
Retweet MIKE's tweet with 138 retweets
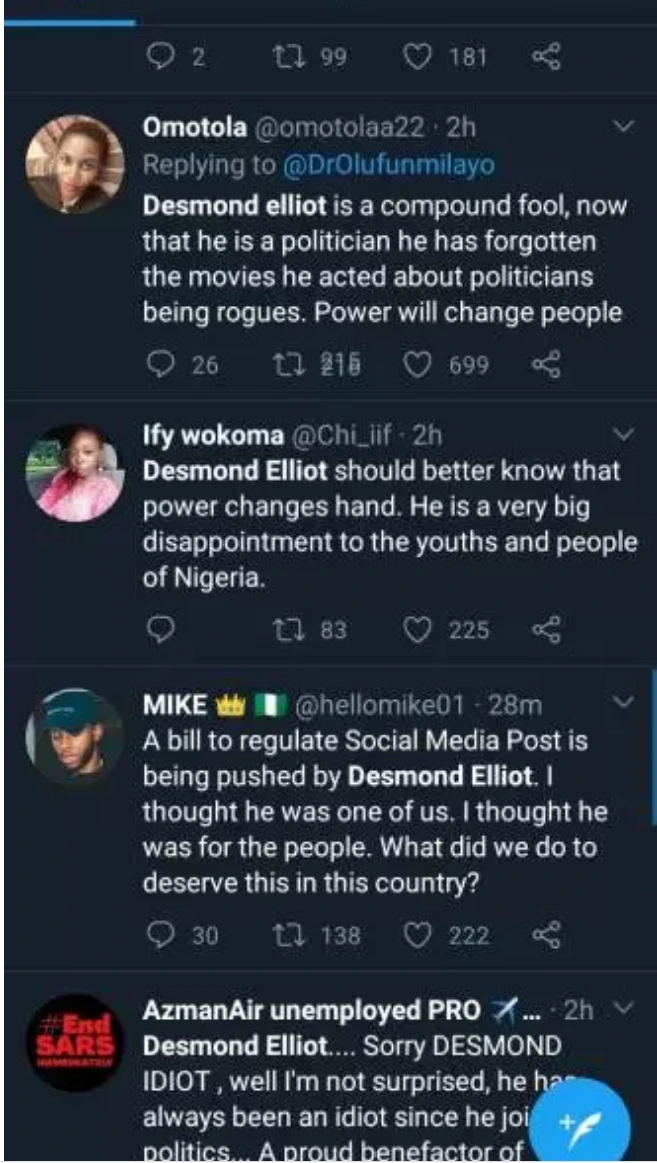pos(288,934)
